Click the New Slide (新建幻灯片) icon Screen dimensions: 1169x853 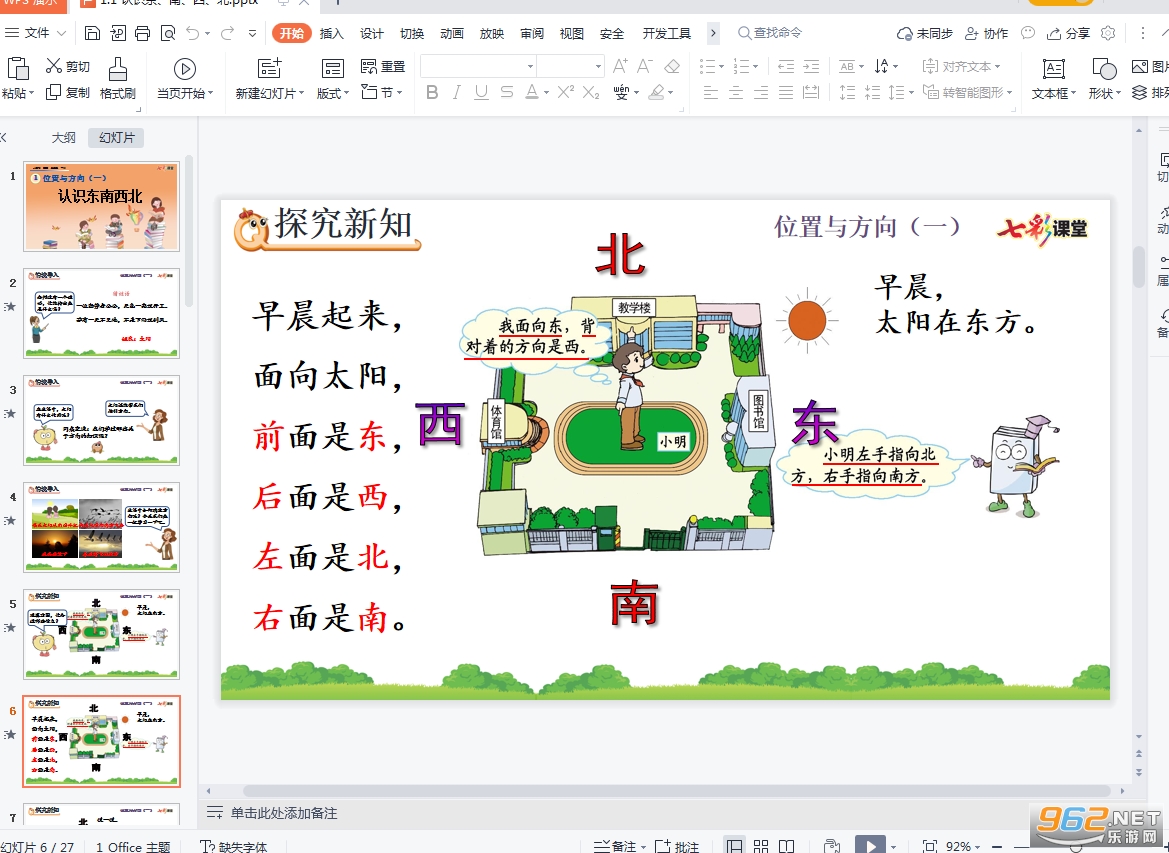[x=269, y=68]
